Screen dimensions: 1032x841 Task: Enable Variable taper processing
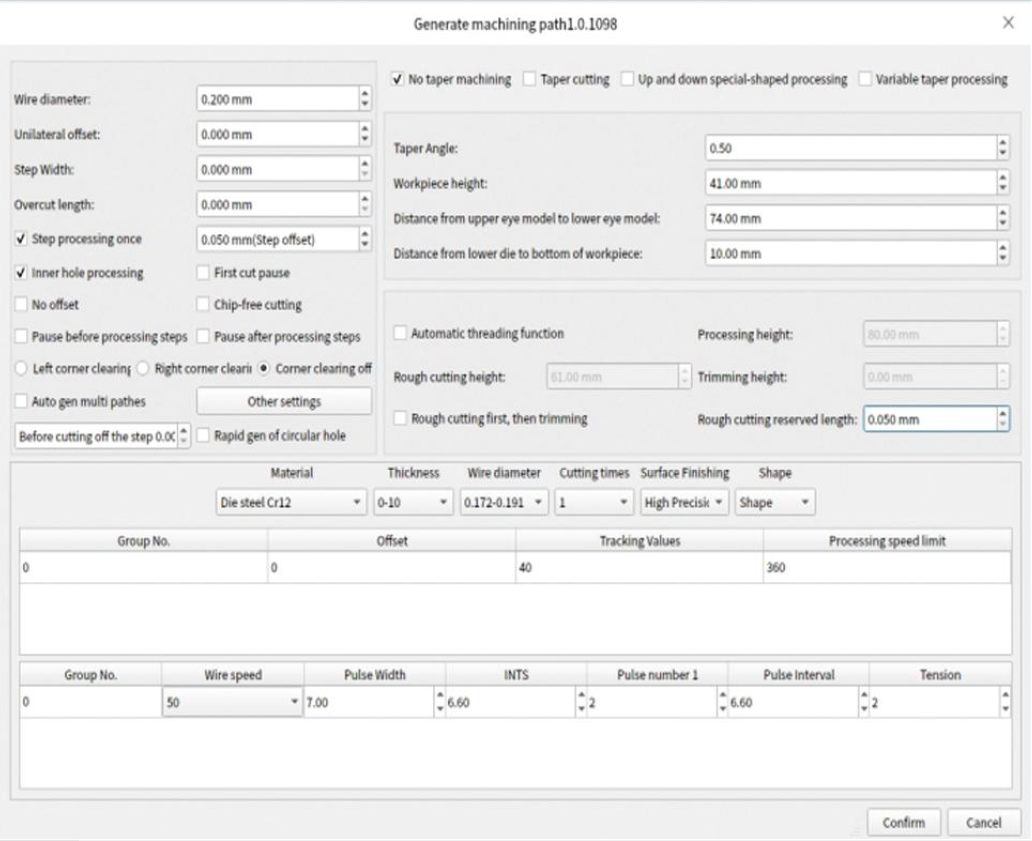tap(865, 79)
